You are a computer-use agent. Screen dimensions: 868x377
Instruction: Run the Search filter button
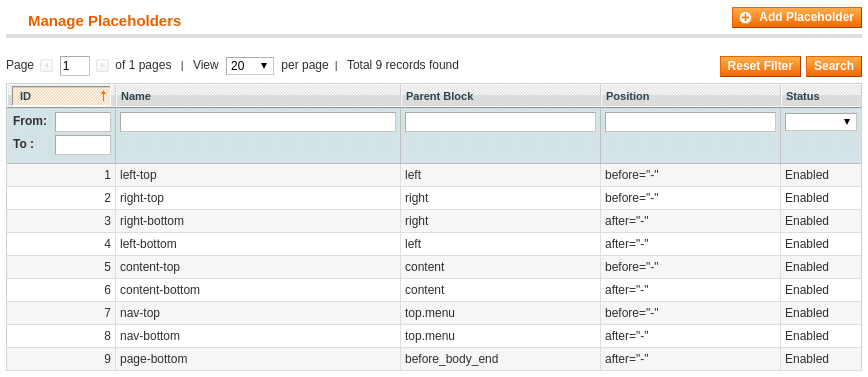[834, 66]
